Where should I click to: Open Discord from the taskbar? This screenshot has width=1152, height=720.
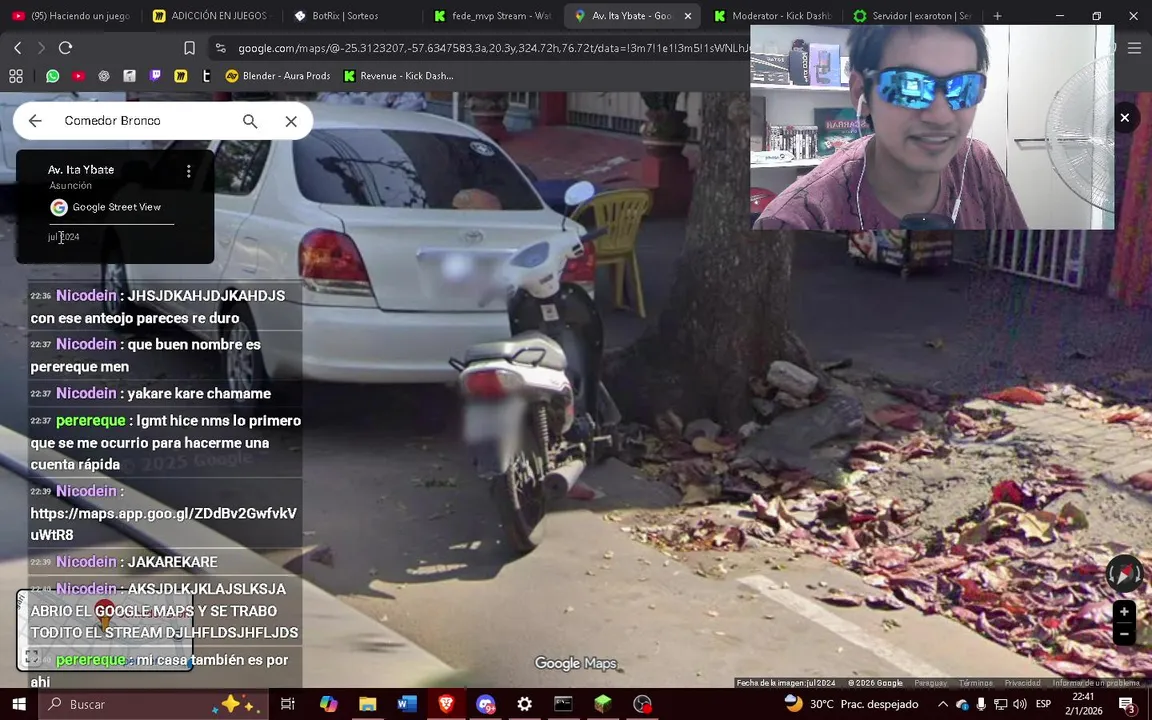click(485, 704)
